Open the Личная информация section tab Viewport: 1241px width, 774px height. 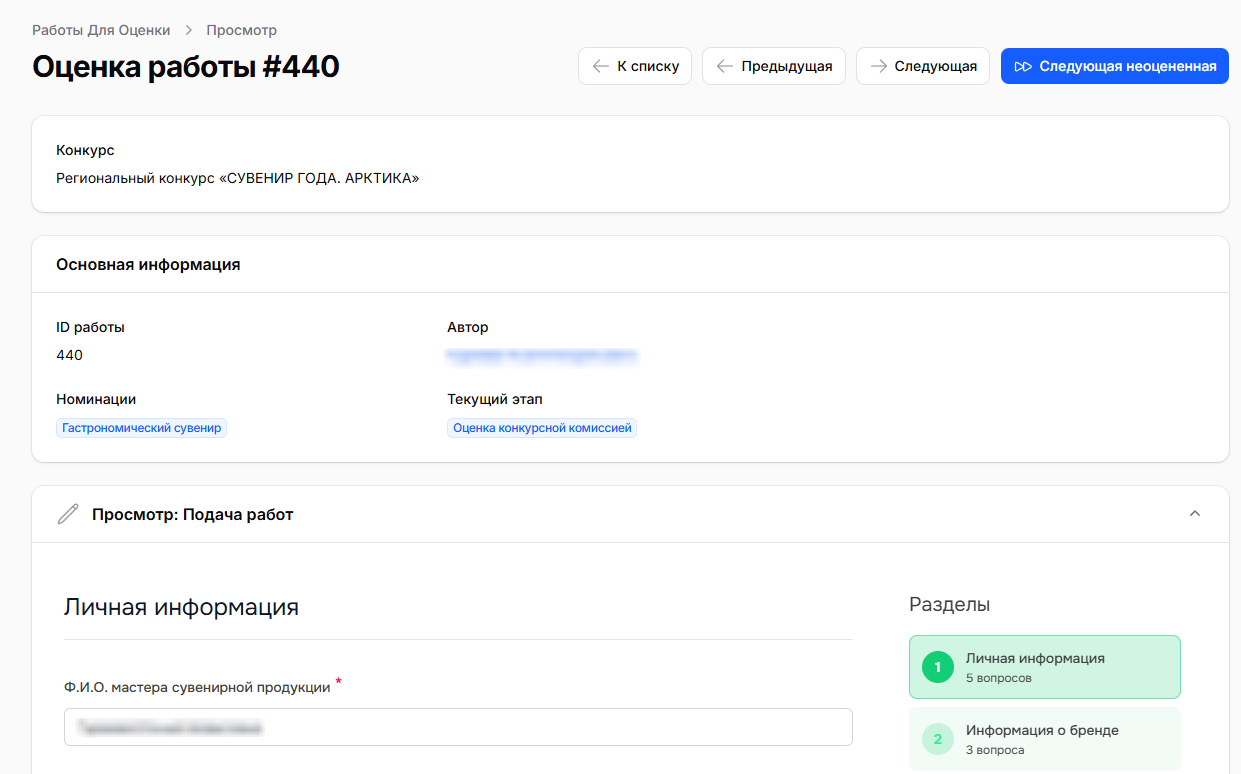click(1045, 667)
